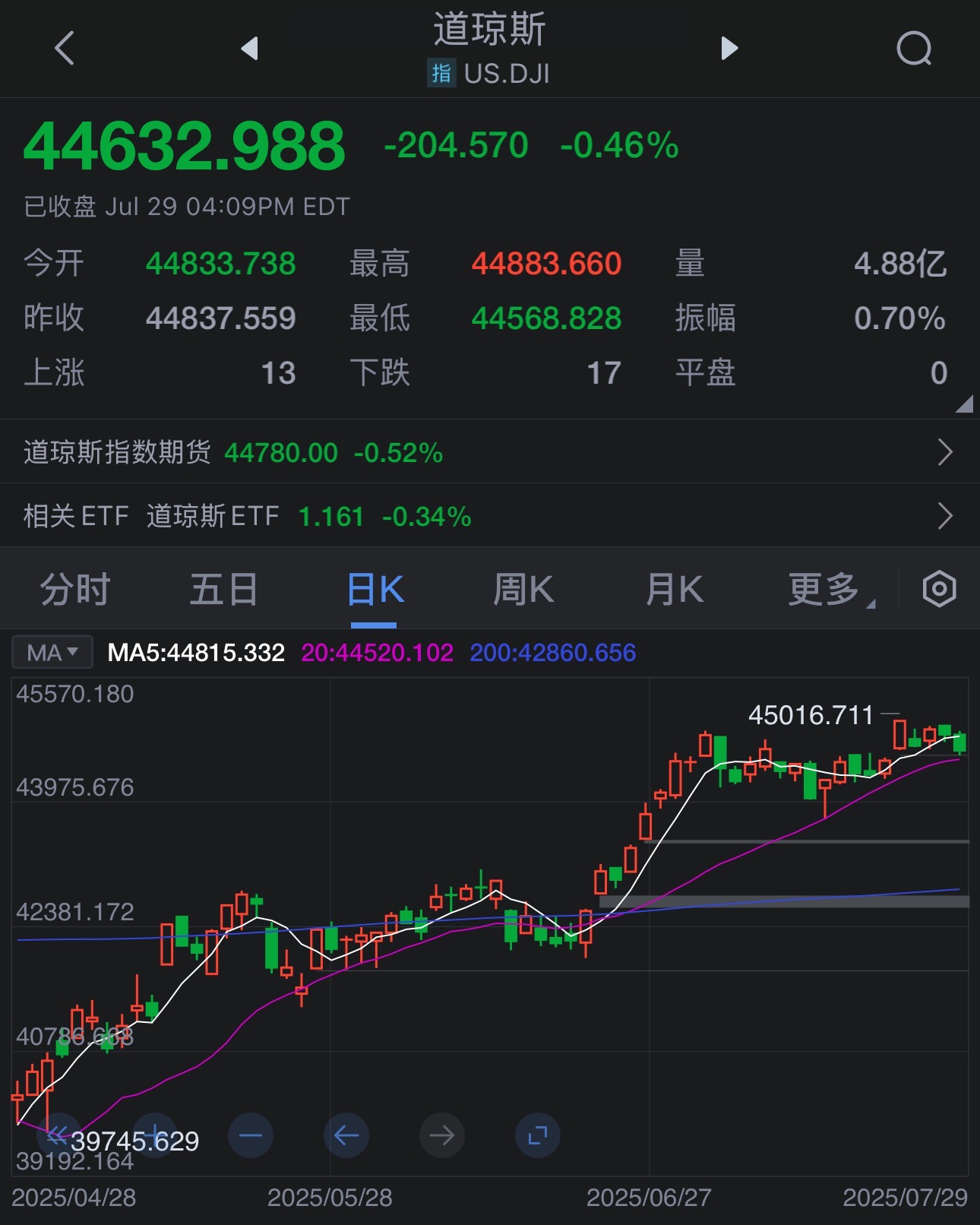Go to previous stock with left triangle
Screen dimensions: 980x1225
250,49
